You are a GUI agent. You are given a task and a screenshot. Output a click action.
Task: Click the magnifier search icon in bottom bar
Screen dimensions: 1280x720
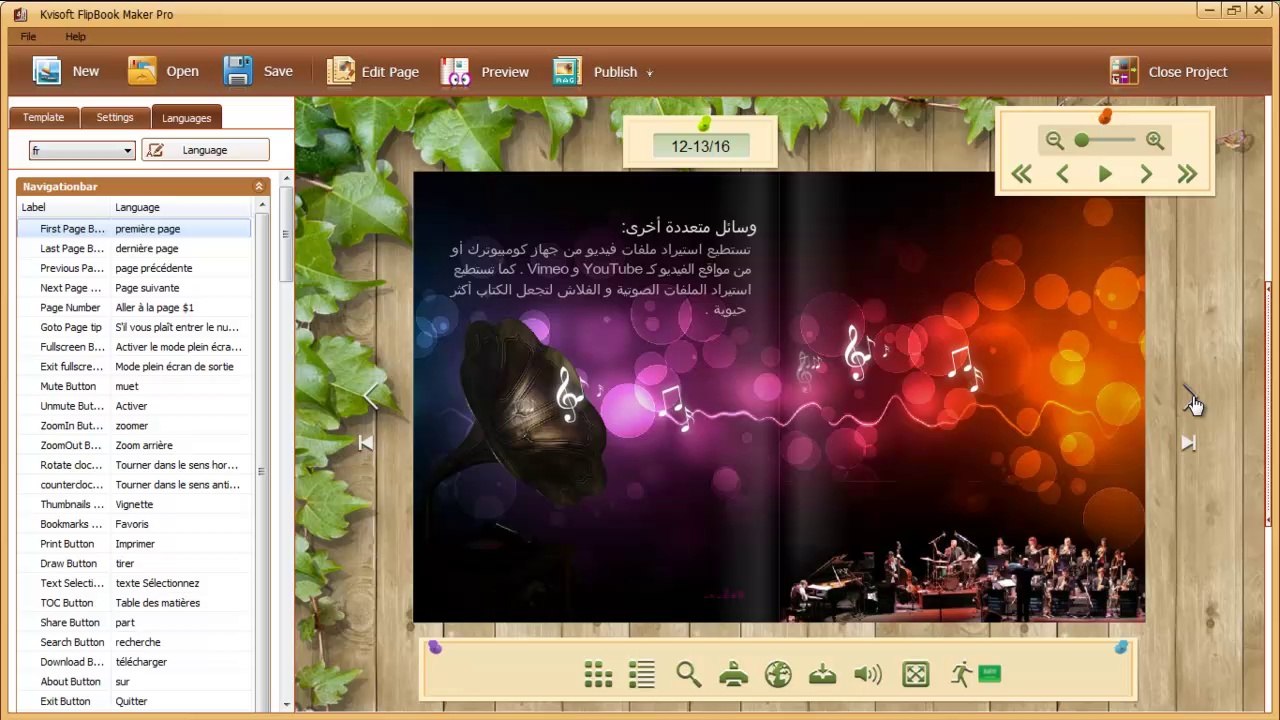[688, 675]
